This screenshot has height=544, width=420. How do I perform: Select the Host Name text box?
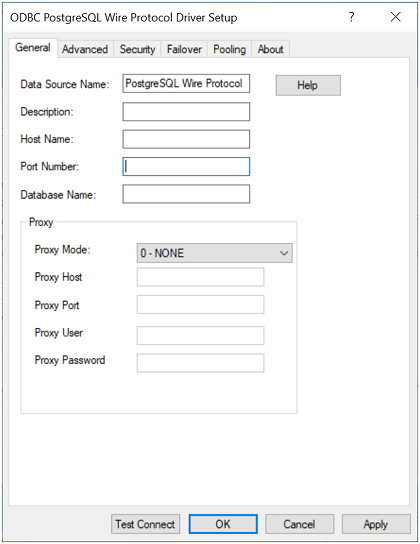point(186,139)
